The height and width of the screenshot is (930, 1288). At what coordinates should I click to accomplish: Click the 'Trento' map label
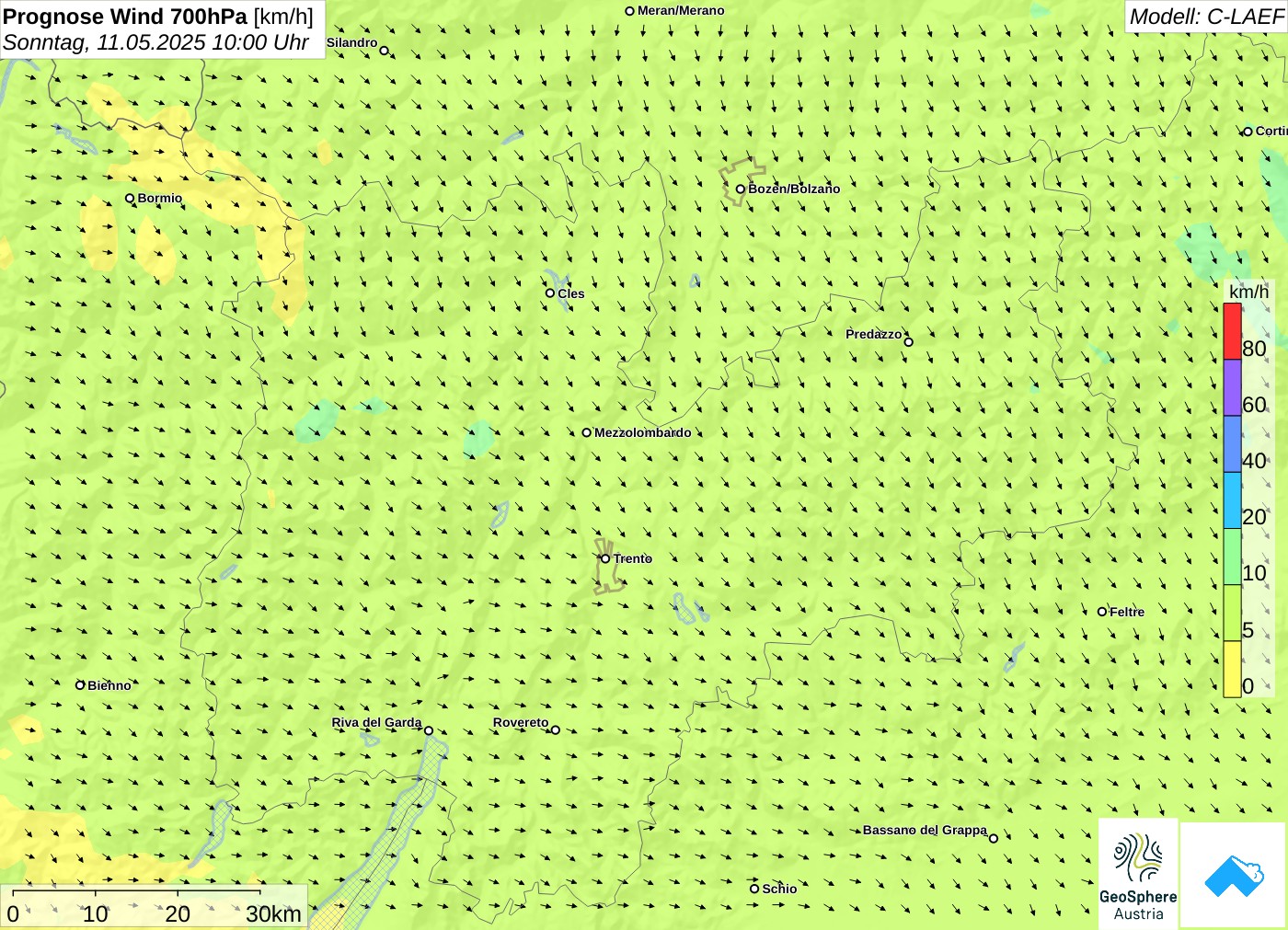click(x=633, y=558)
